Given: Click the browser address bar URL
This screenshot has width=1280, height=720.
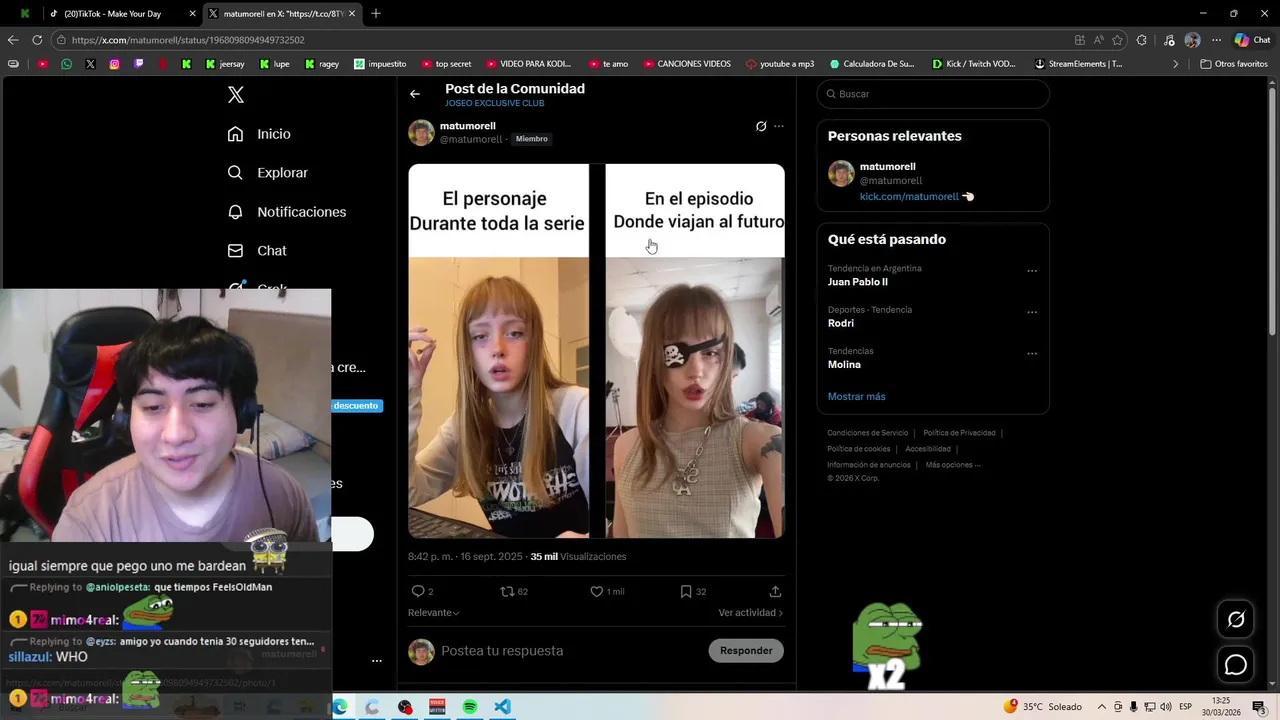Looking at the screenshot, I should click(x=188, y=40).
